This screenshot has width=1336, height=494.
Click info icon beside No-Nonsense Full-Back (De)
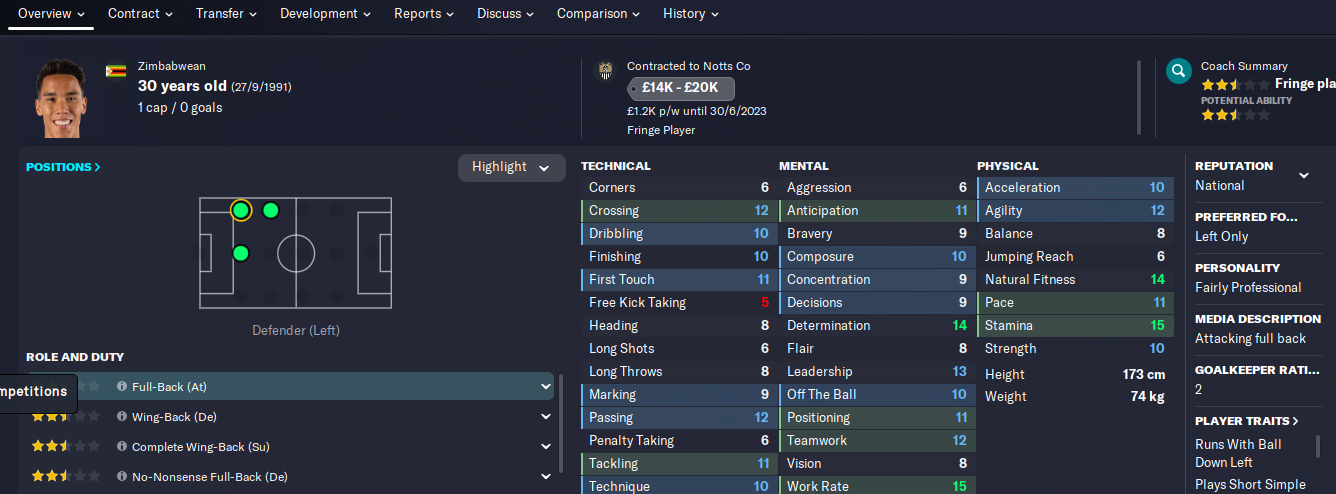pos(122,477)
